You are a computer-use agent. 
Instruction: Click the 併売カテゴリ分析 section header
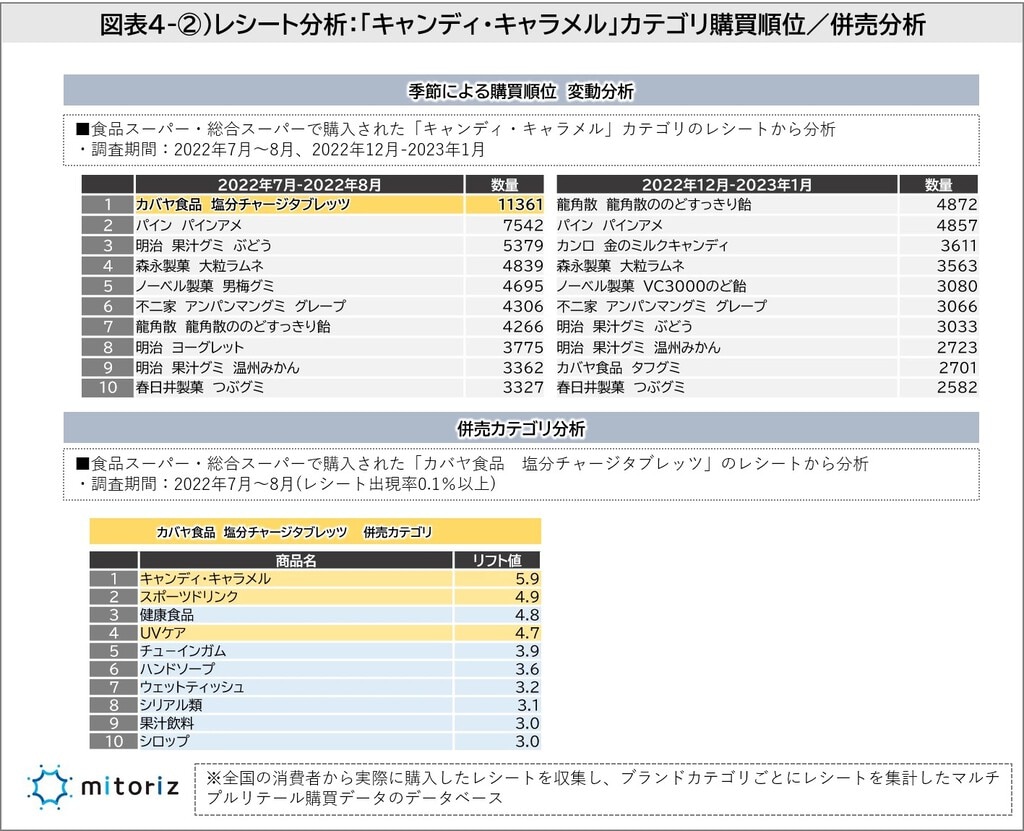tap(520, 429)
